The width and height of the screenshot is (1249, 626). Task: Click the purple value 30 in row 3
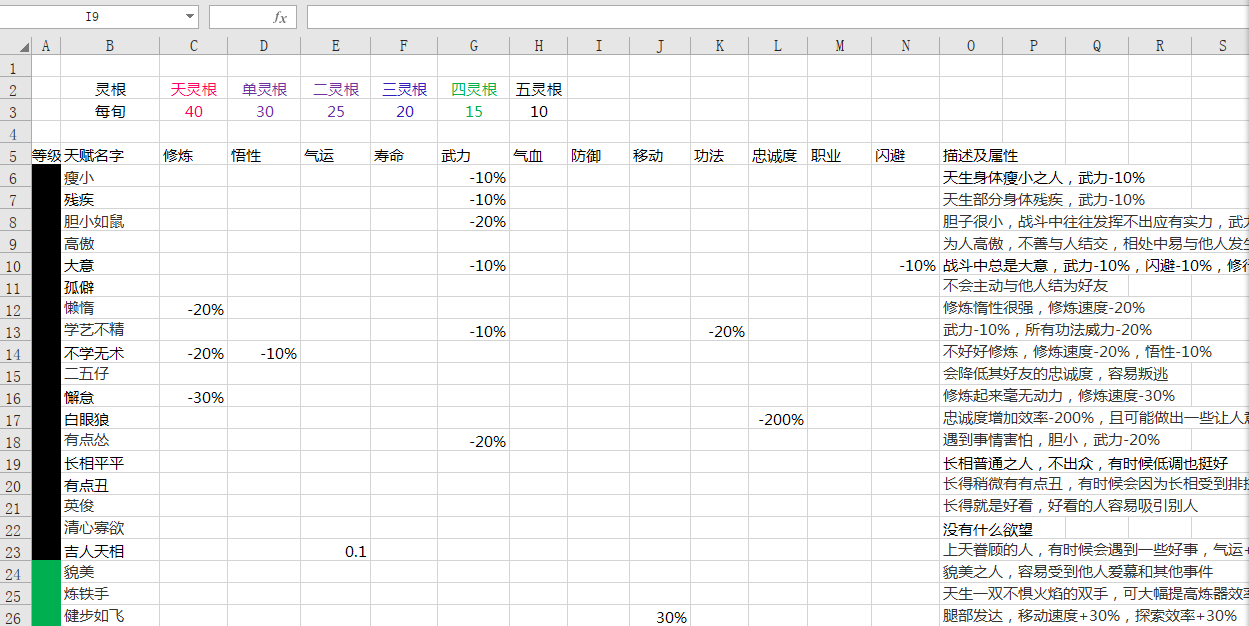point(264,111)
